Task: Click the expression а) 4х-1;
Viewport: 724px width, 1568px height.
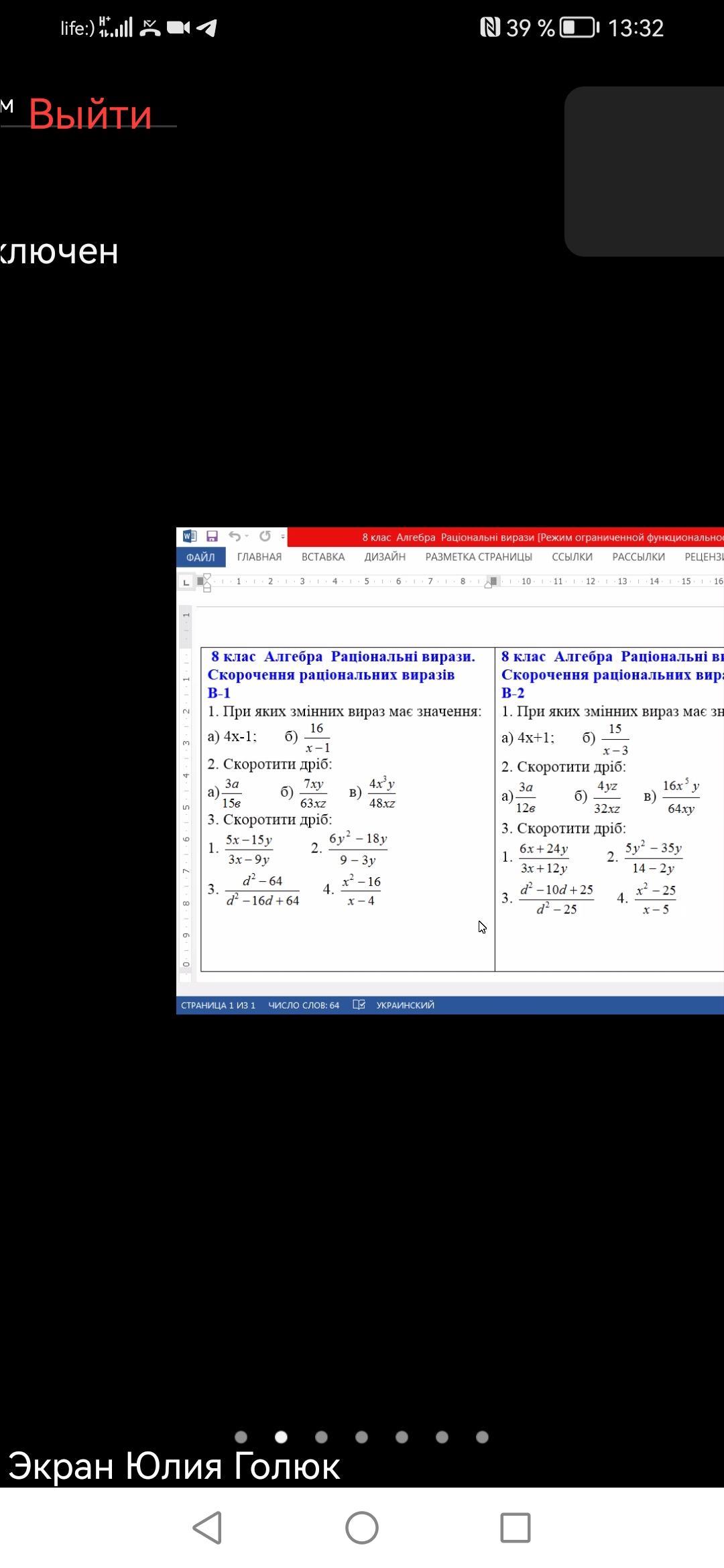Action: point(232,736)
